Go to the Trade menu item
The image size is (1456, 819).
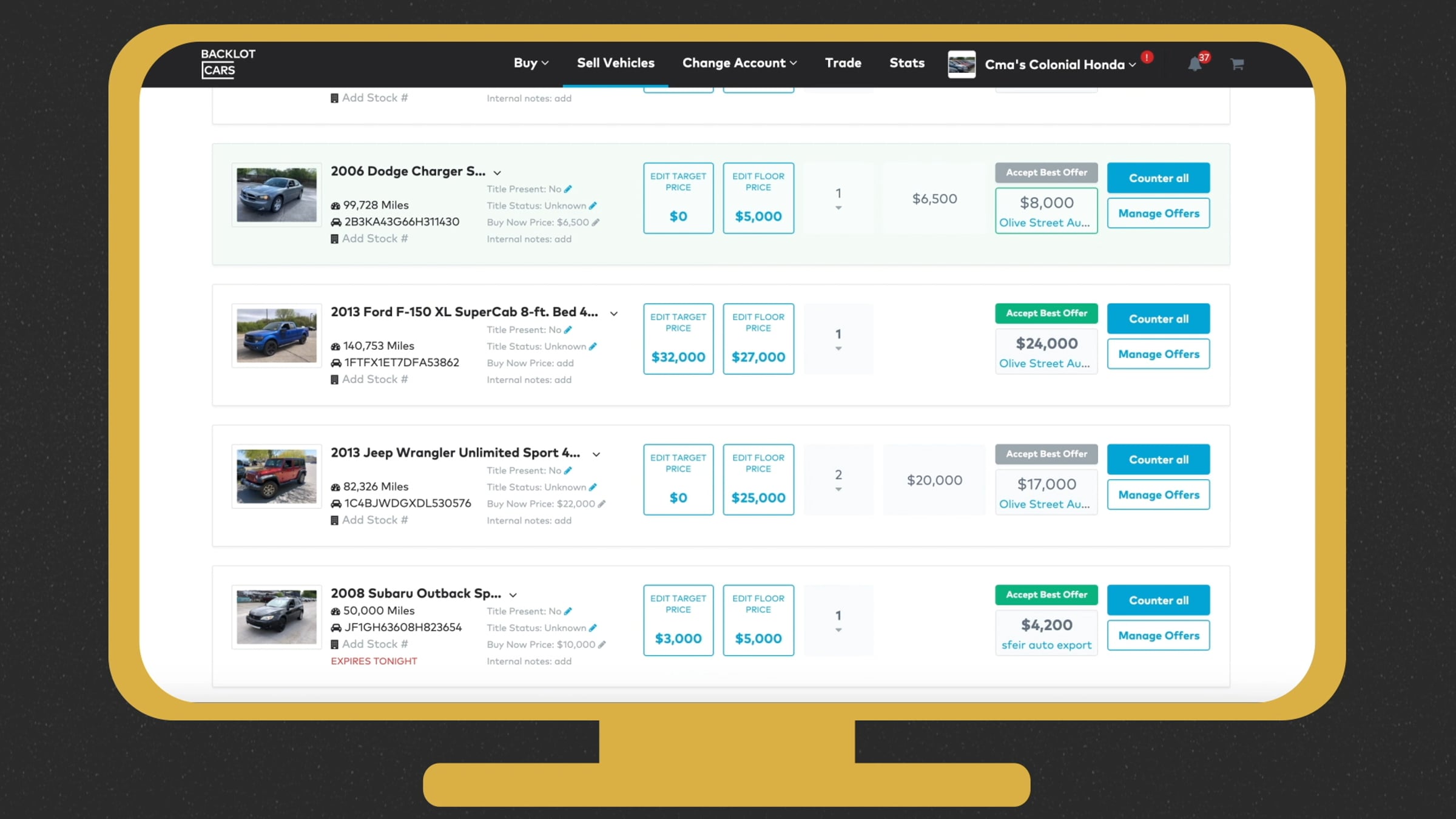pos(843,63)
